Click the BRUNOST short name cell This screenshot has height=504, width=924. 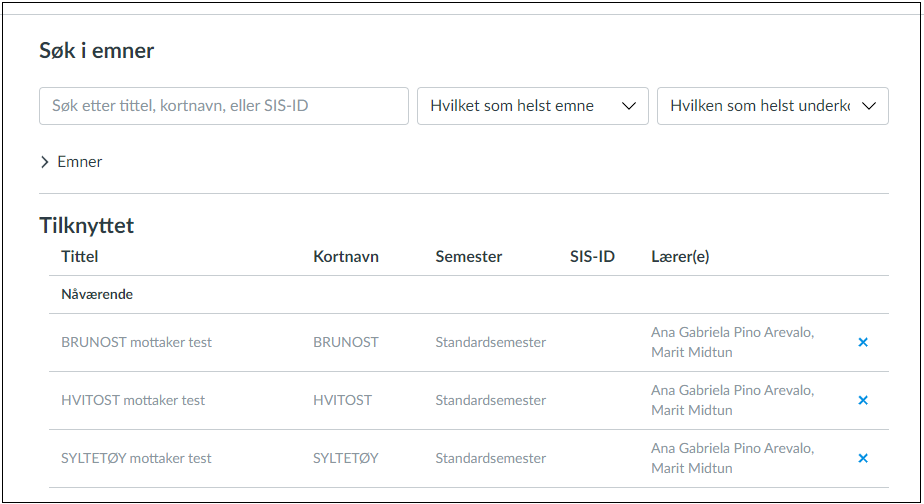pyautogui.click(x=346, y=342)
